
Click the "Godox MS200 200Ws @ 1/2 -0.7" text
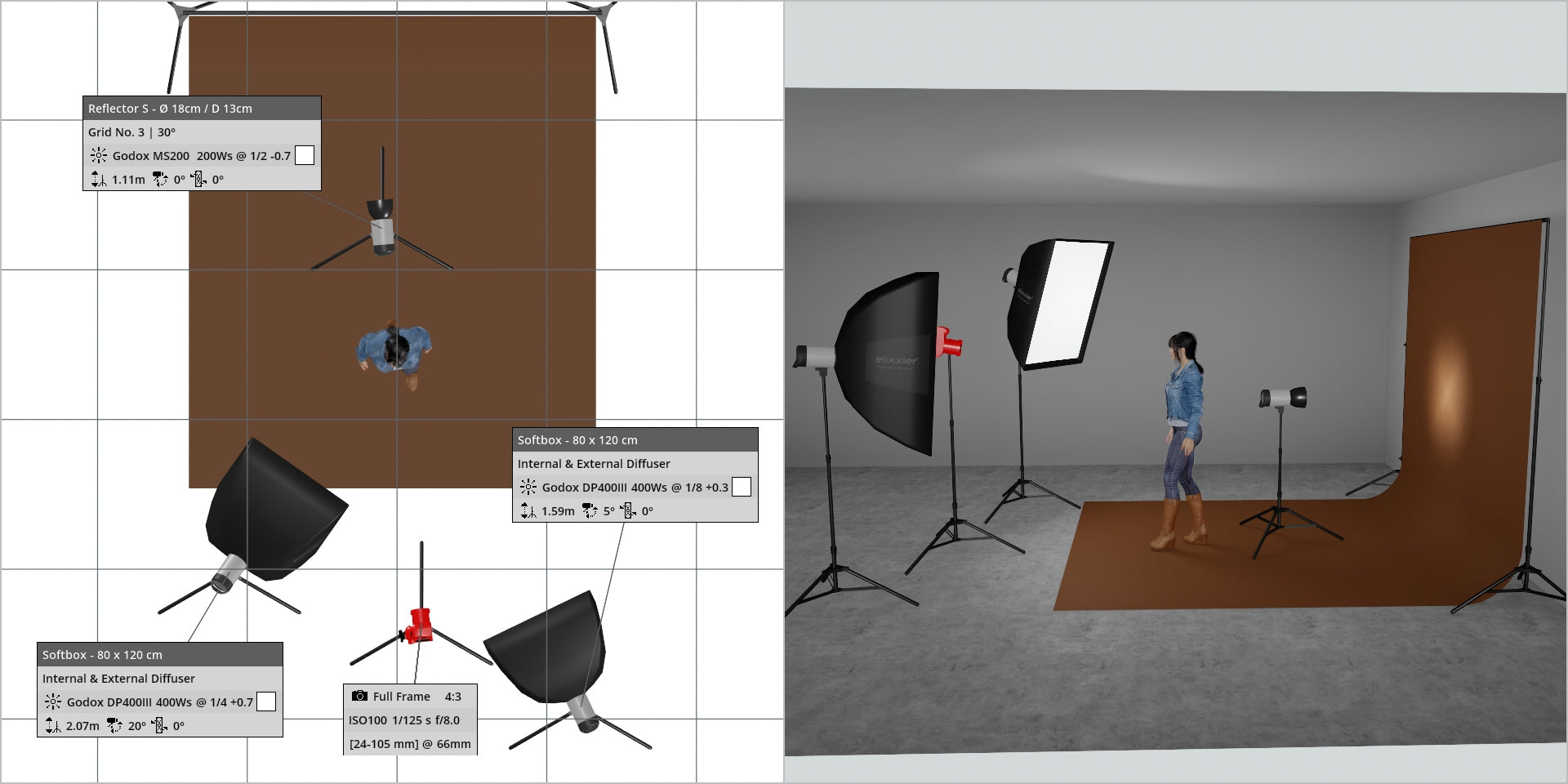point(202,156)
